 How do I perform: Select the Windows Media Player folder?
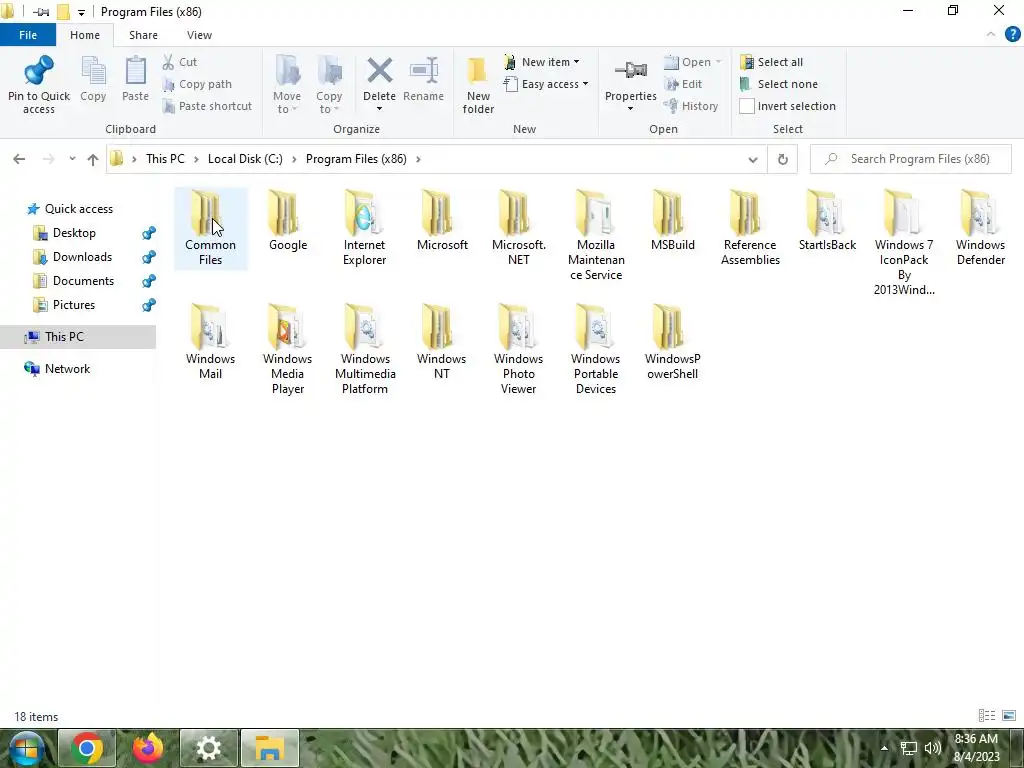pos(287,349)
